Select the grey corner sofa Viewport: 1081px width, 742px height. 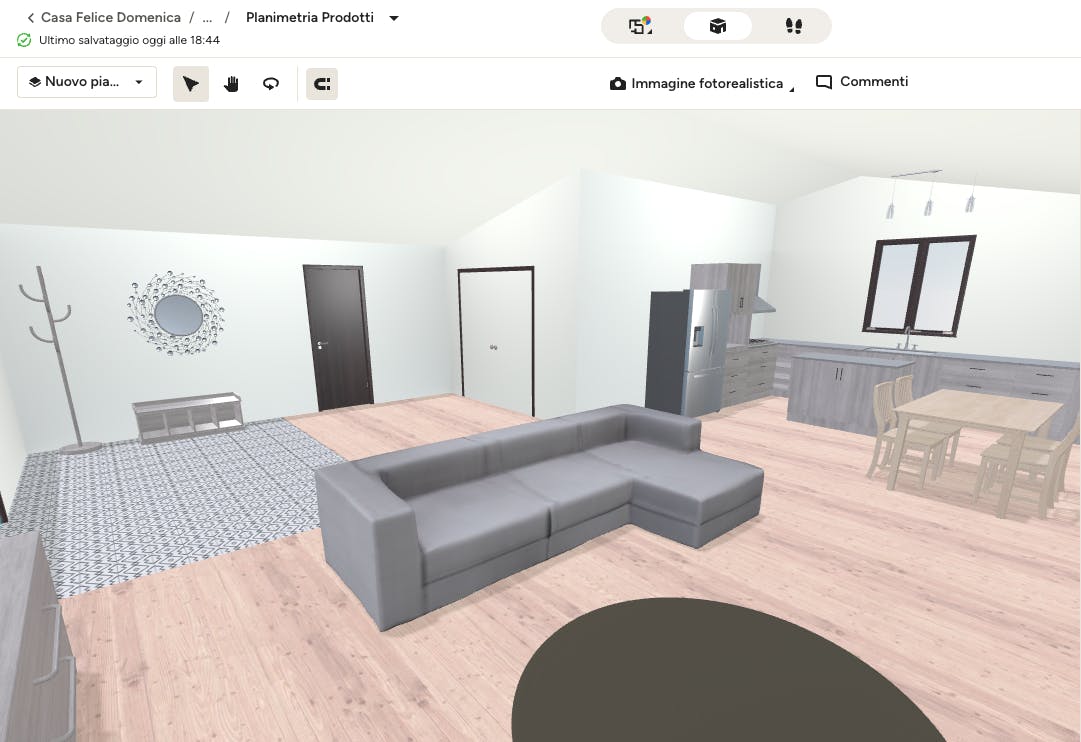538,510
